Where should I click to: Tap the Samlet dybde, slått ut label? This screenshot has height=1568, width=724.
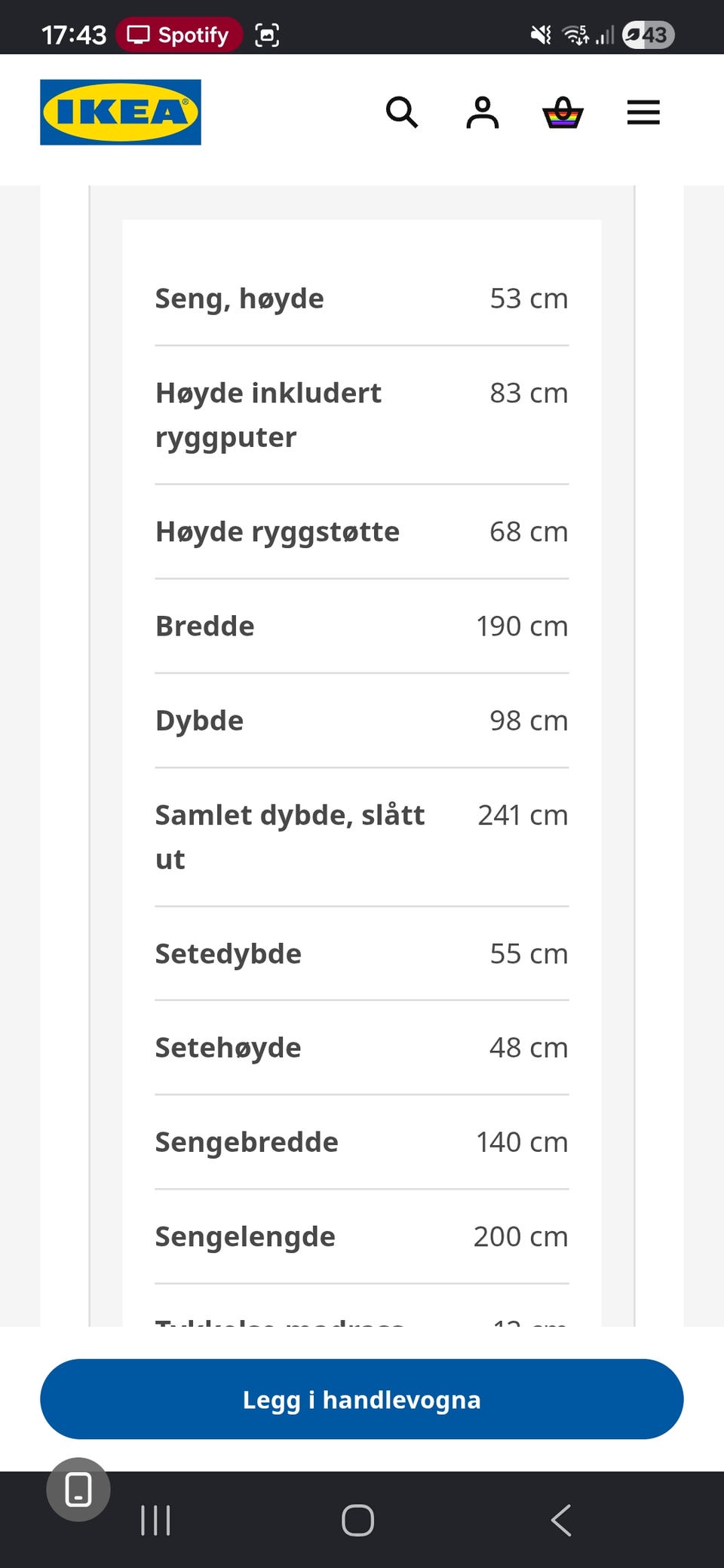[x=290, y=837]
